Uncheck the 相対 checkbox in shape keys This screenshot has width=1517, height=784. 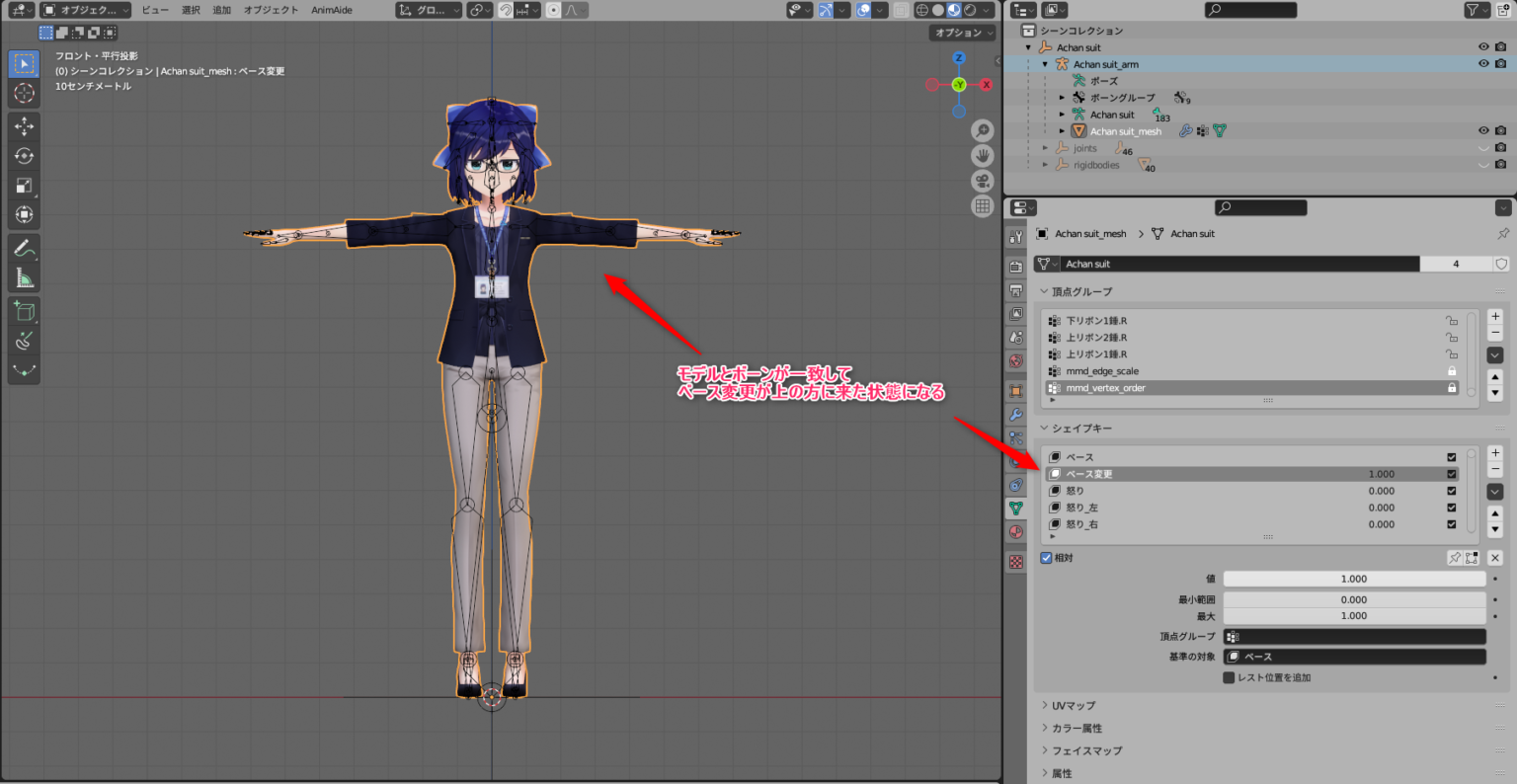coord(1046,557)
